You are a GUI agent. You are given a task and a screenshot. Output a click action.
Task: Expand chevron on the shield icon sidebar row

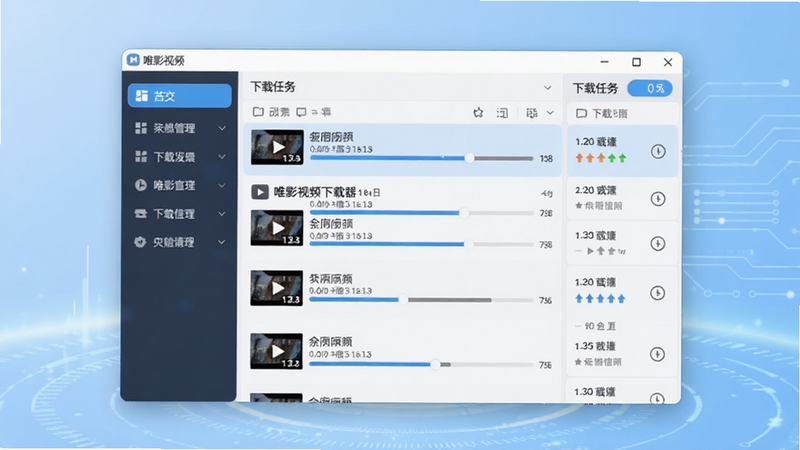(222, 242)
